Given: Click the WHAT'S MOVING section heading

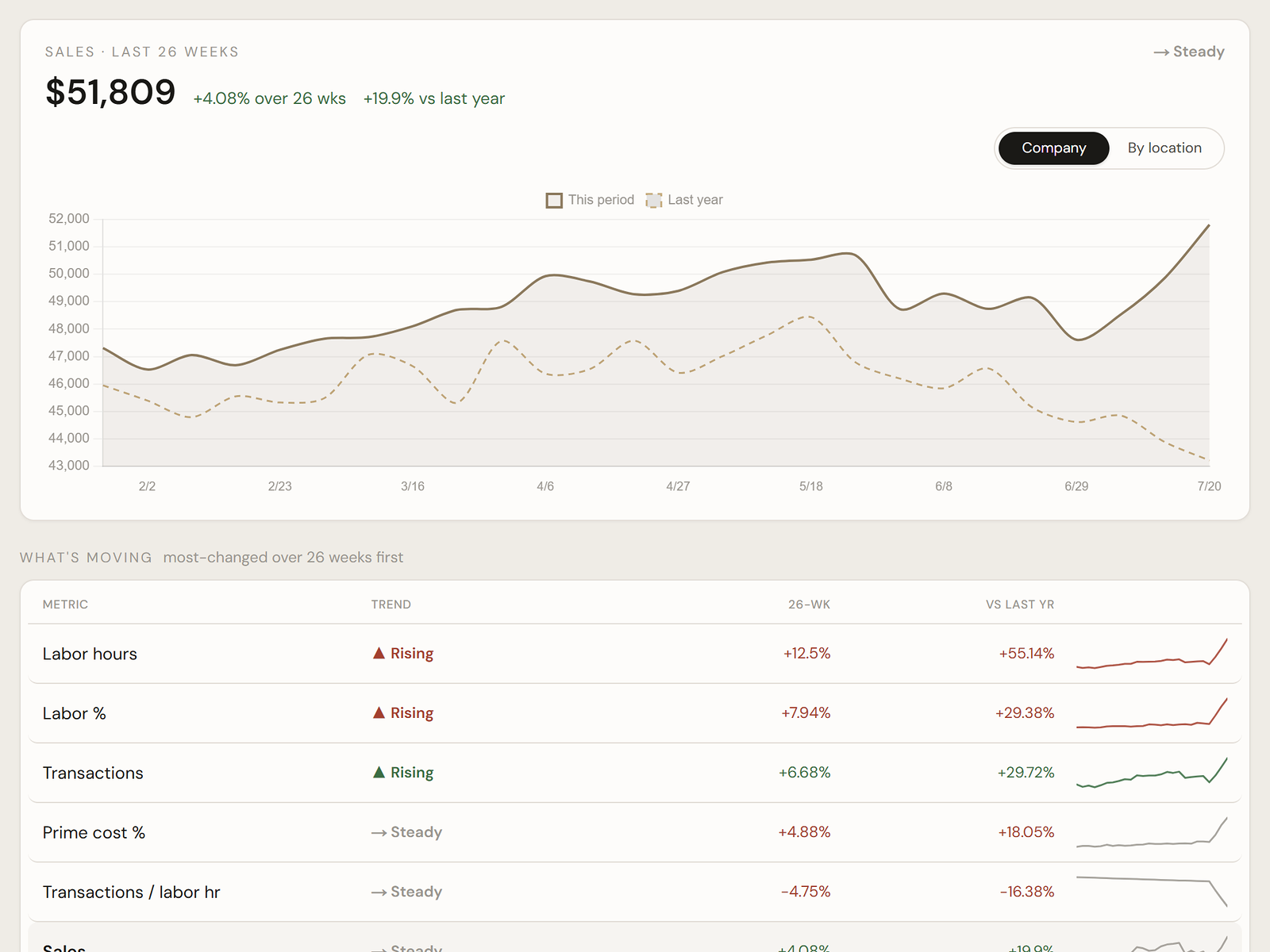Looking at the screenshot, I should 86,558.
